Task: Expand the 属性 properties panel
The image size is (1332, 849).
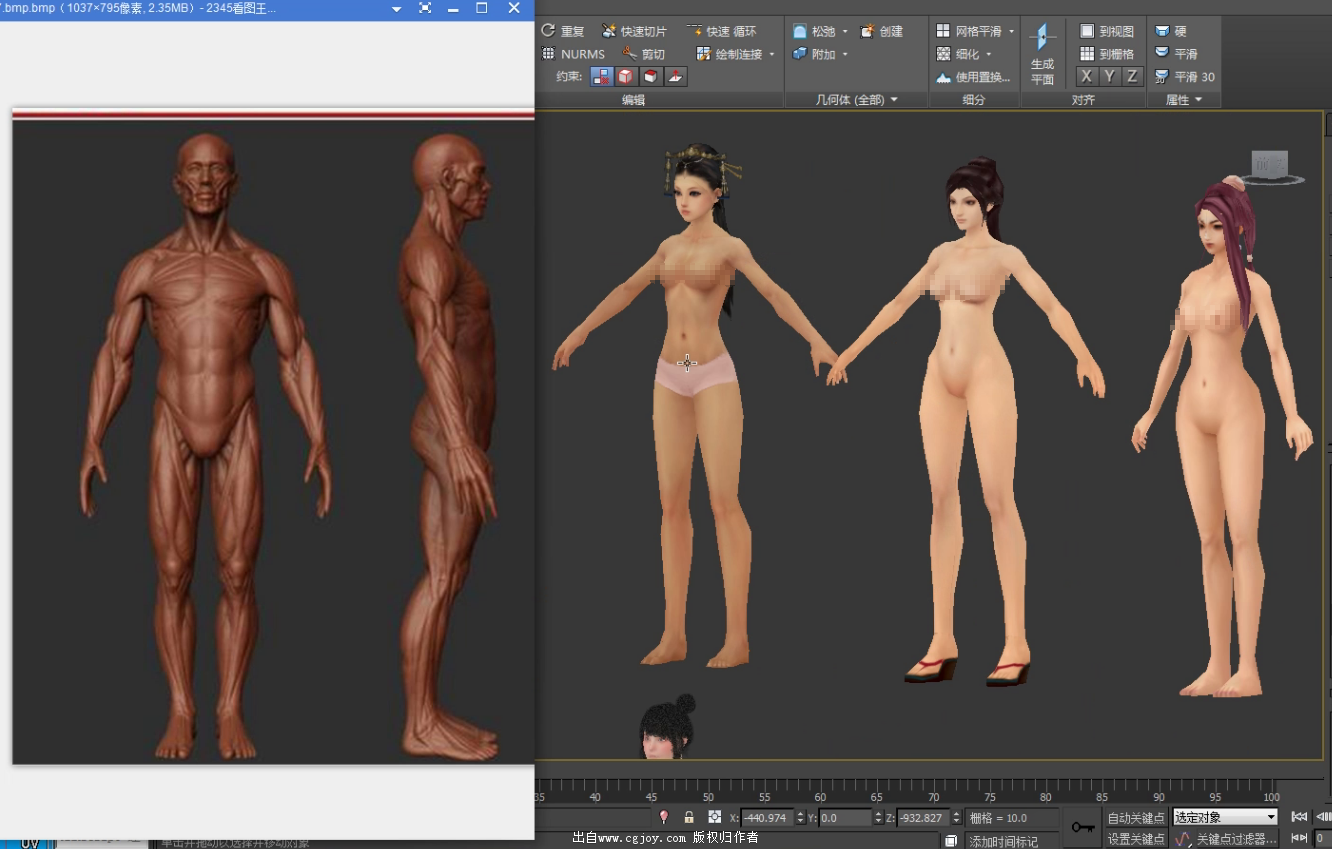Action: (x=1184, y=100)
